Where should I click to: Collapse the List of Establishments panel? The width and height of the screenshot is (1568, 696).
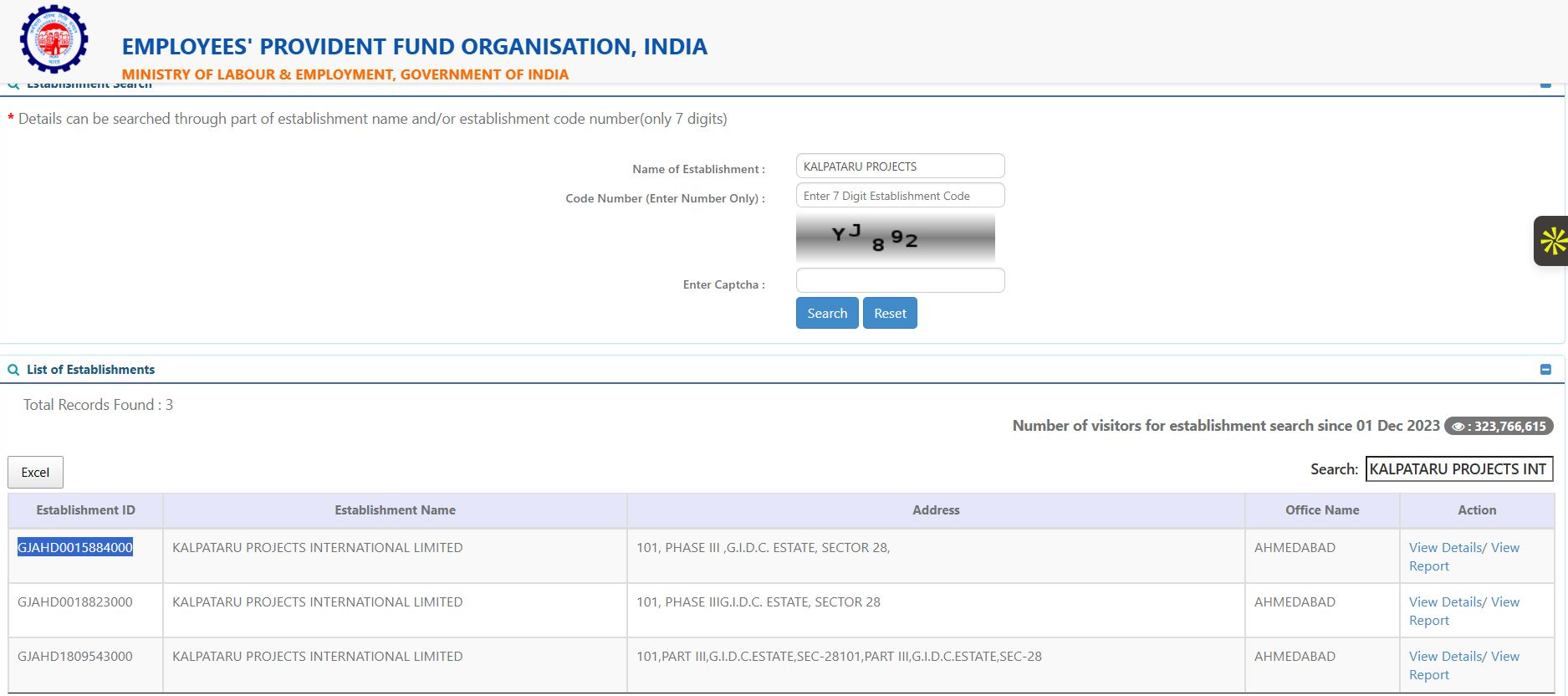click(1545, 370)
